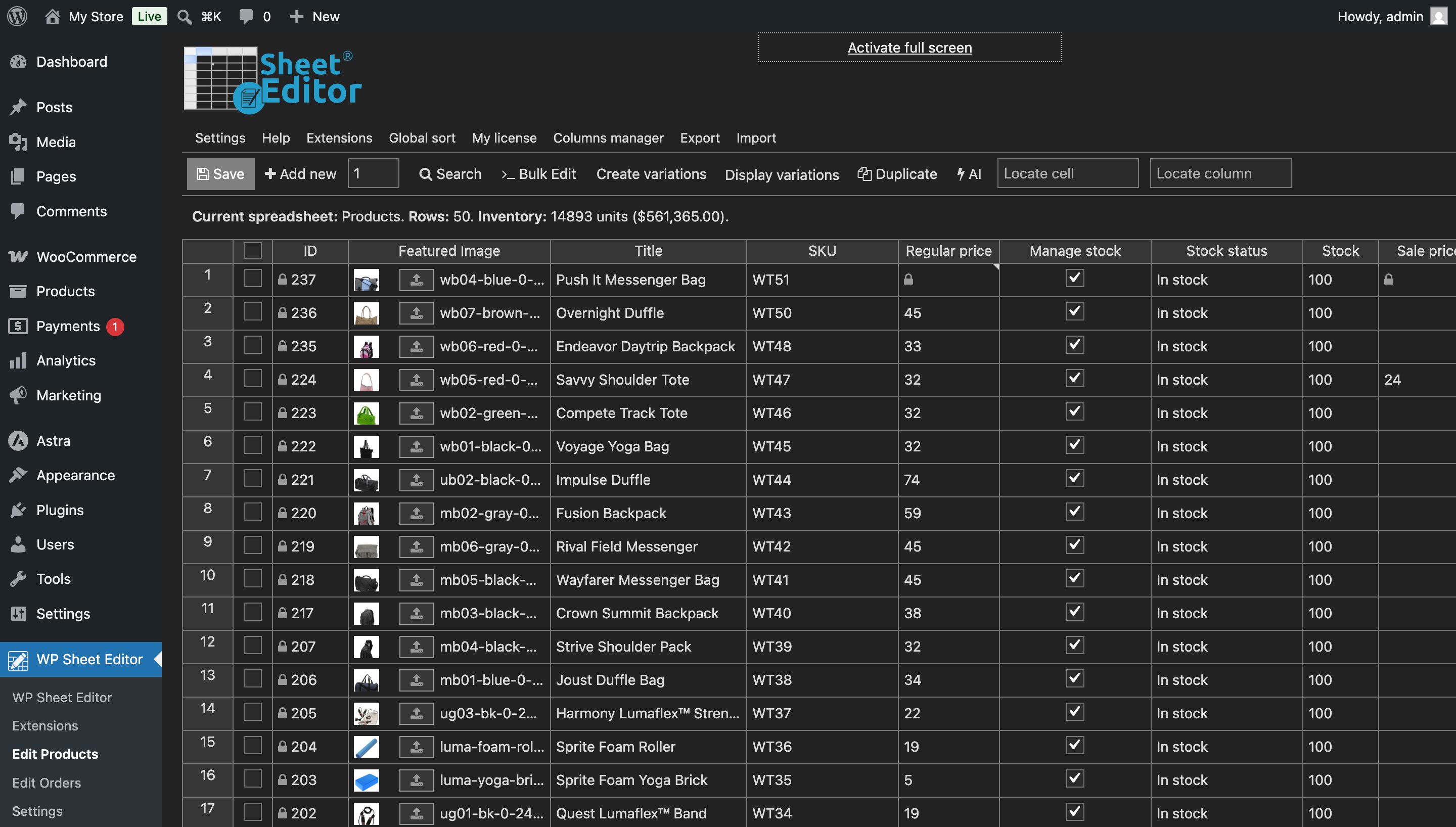Open the WordPress logo menu

pyautogui.click(x=17, y=16)
